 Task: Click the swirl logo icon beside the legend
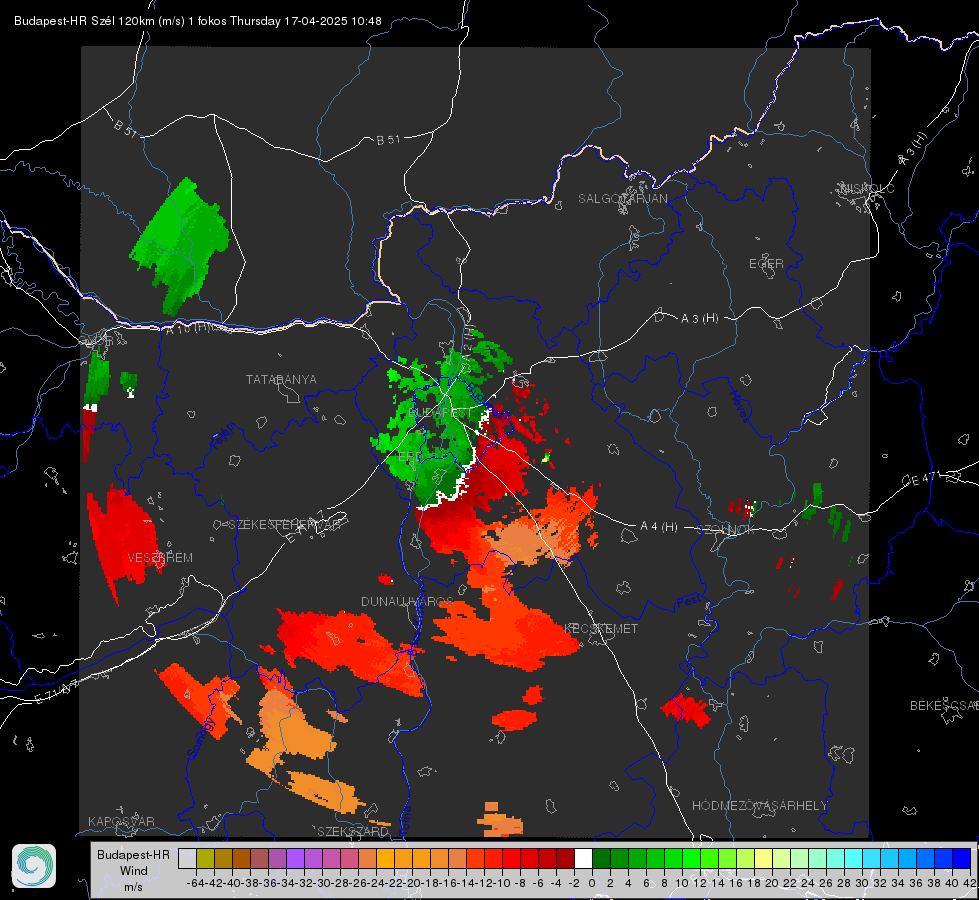click(x=34, y=866)
